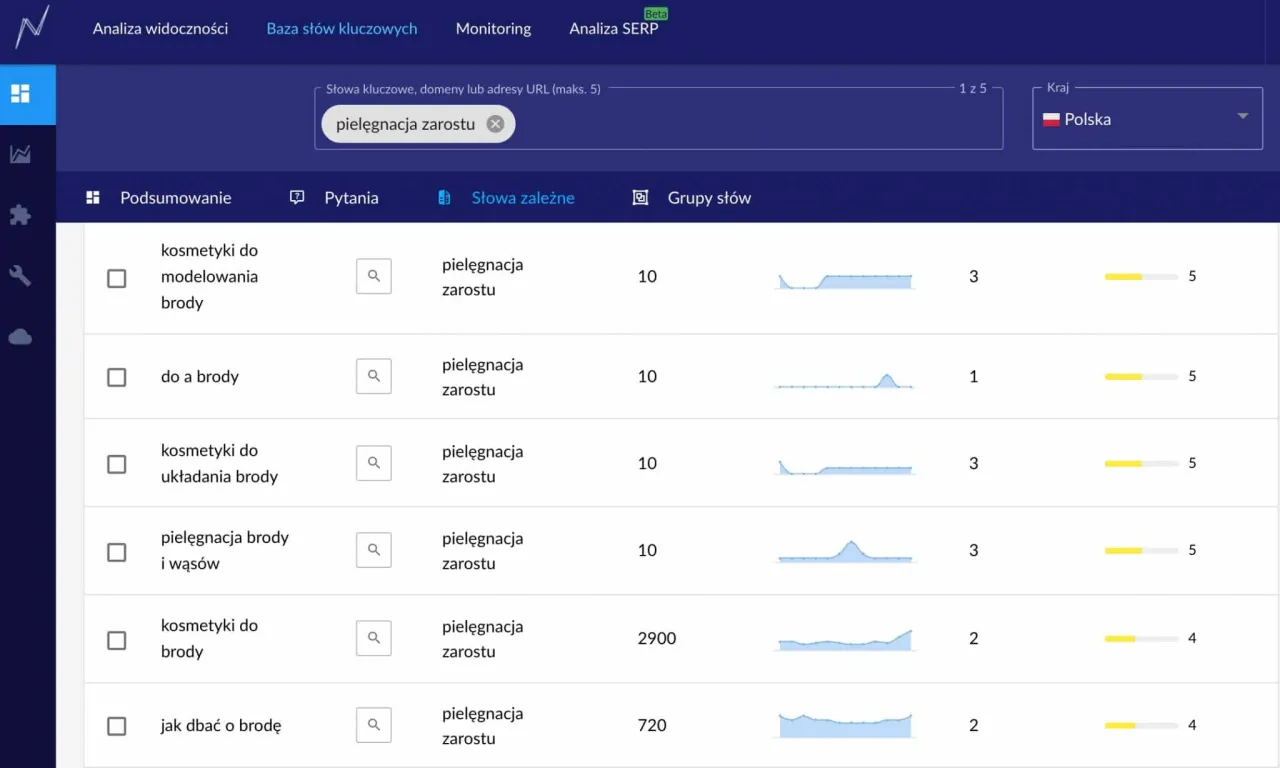Open the dashboard grid icon in sidebar
The height and width of the screenshot is (768, 1280).
[x=21, y=94]
